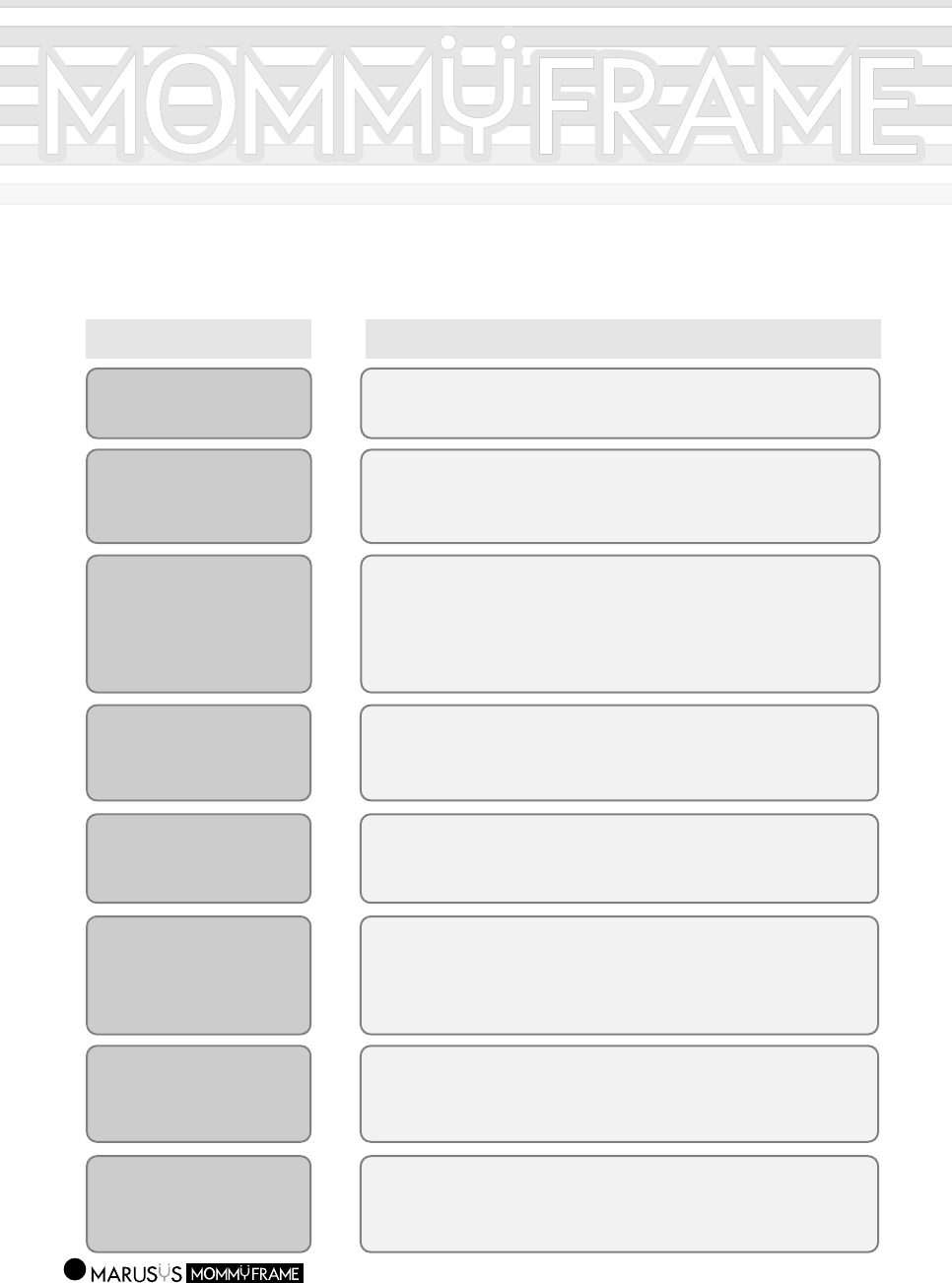
Task: Select the fourth dark gray box, left column
Action: (198, 752)
